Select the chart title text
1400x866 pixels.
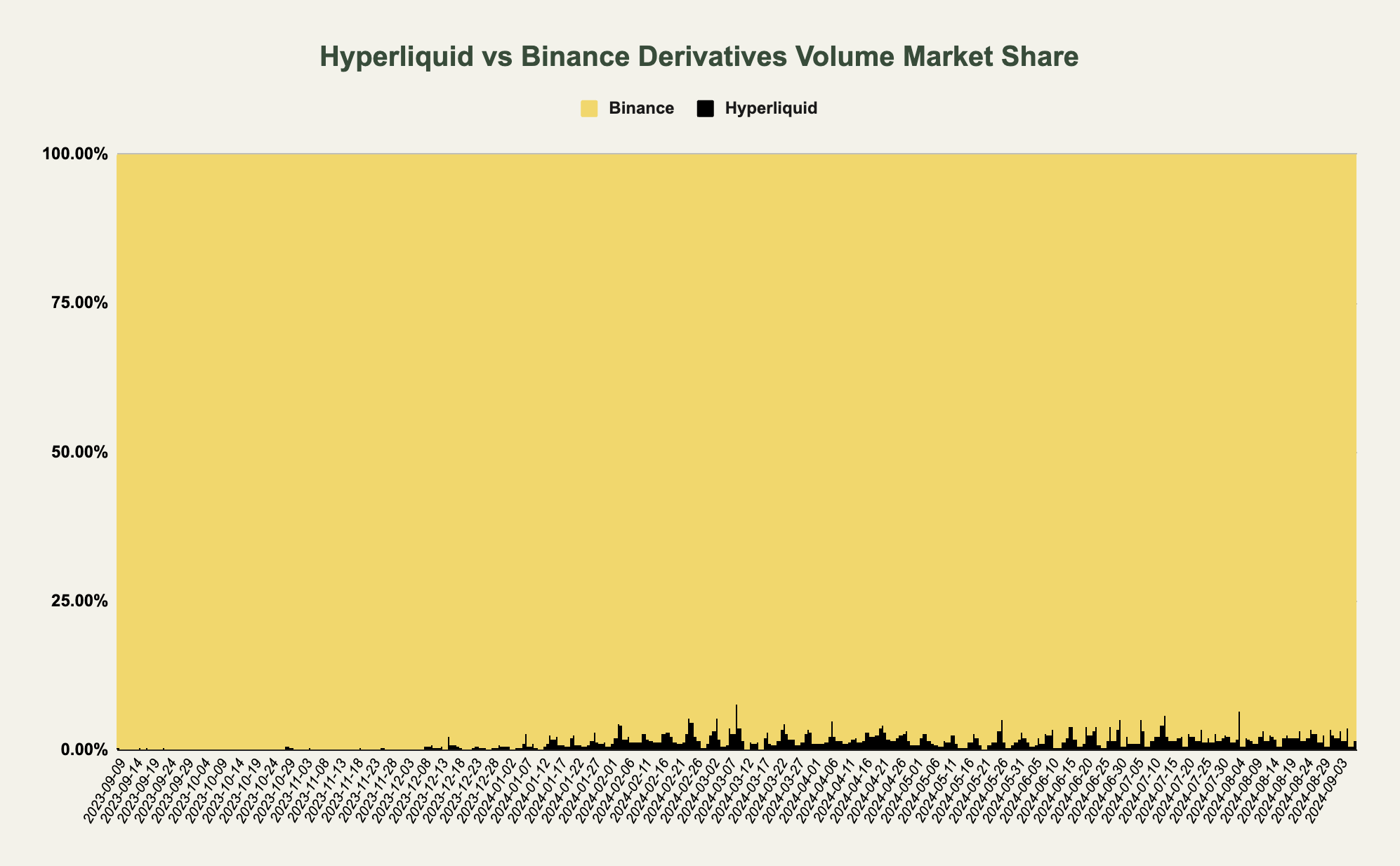tap(700, 60)
